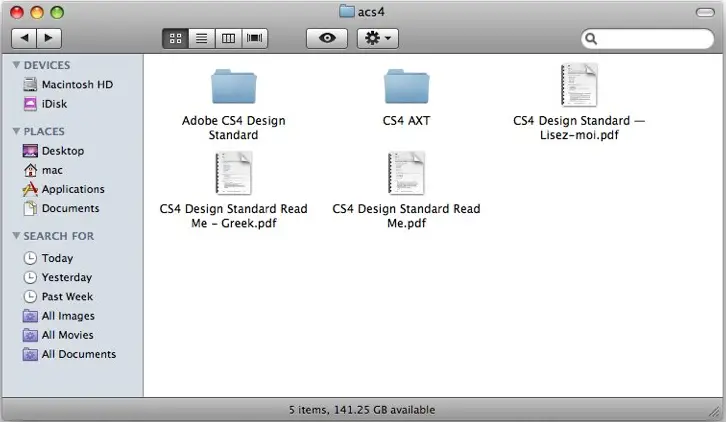
Task: Click the toolbar hide pill button
Action: (705, 13)
